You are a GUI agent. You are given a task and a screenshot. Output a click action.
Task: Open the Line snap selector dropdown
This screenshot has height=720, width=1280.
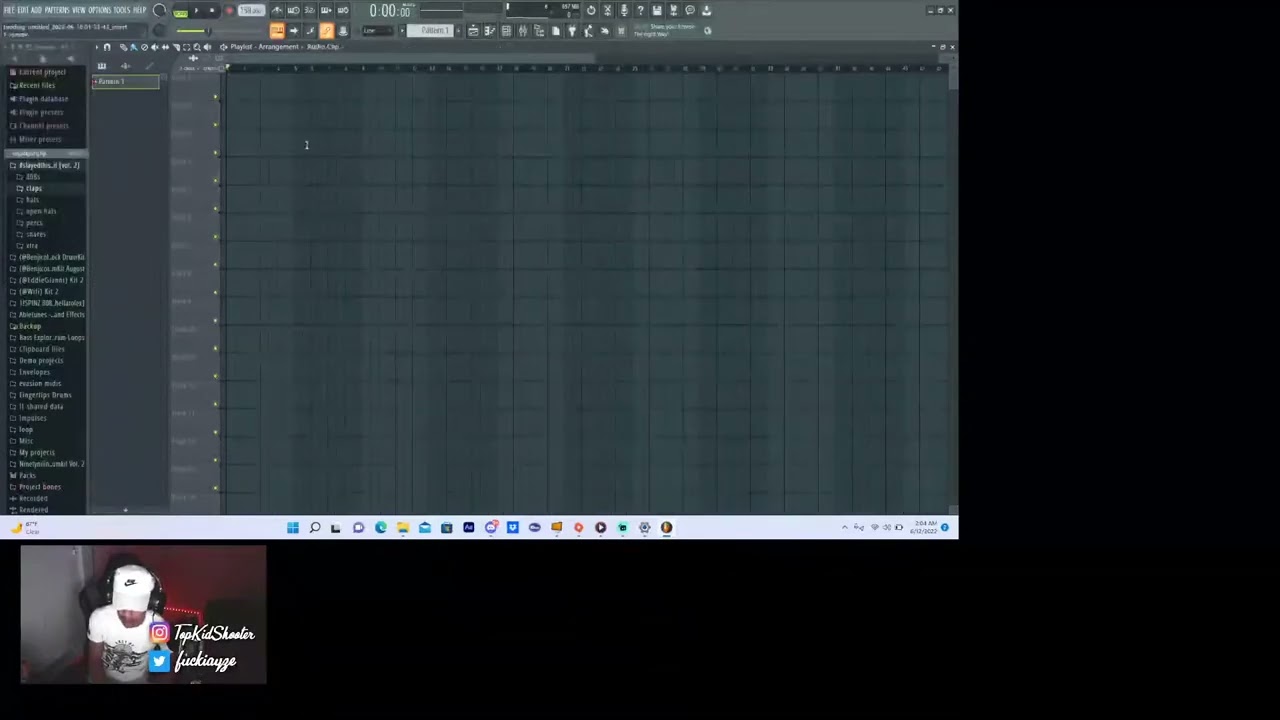point(376,31)
